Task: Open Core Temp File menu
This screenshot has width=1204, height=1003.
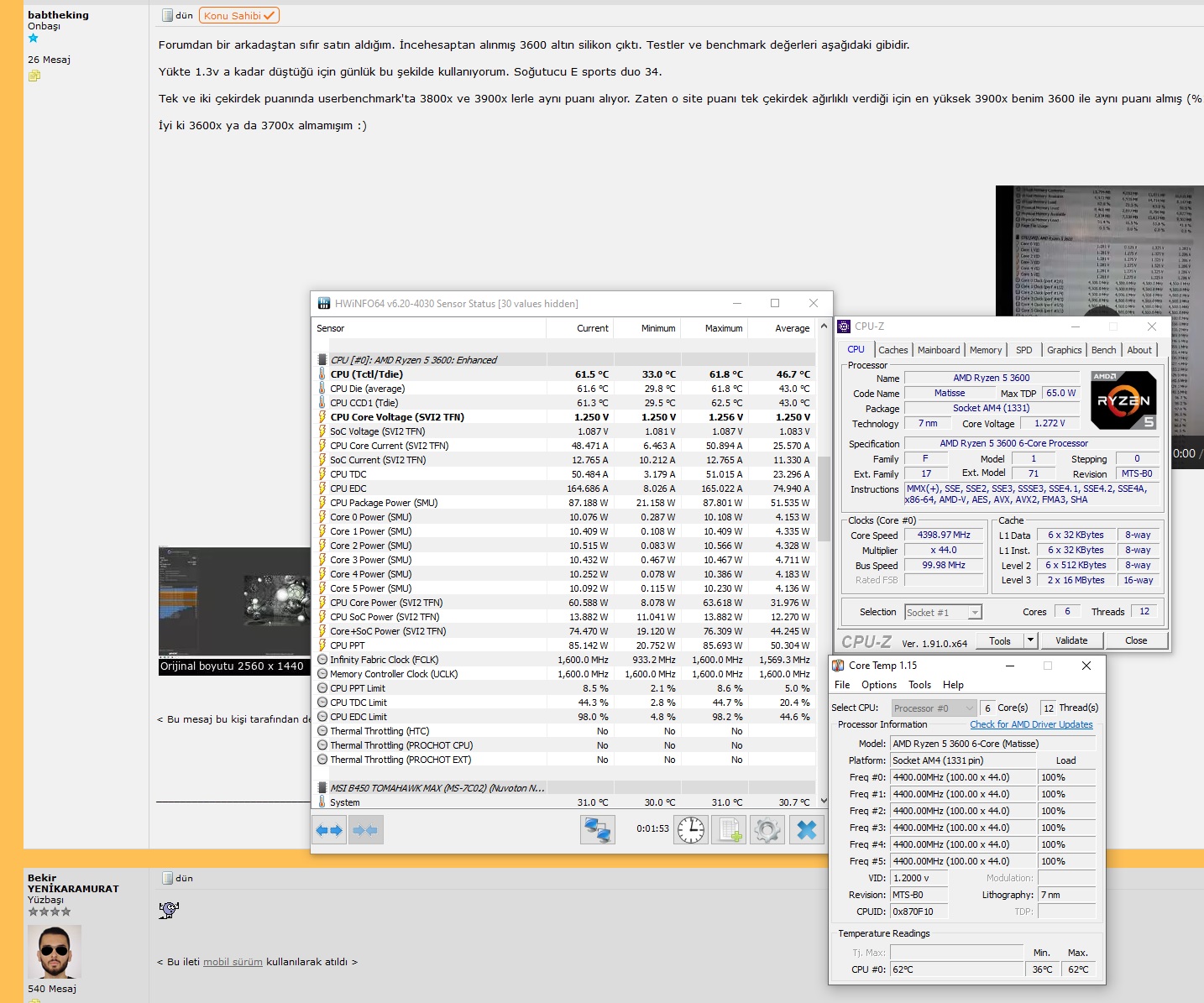Action: (x=842, y=685)
